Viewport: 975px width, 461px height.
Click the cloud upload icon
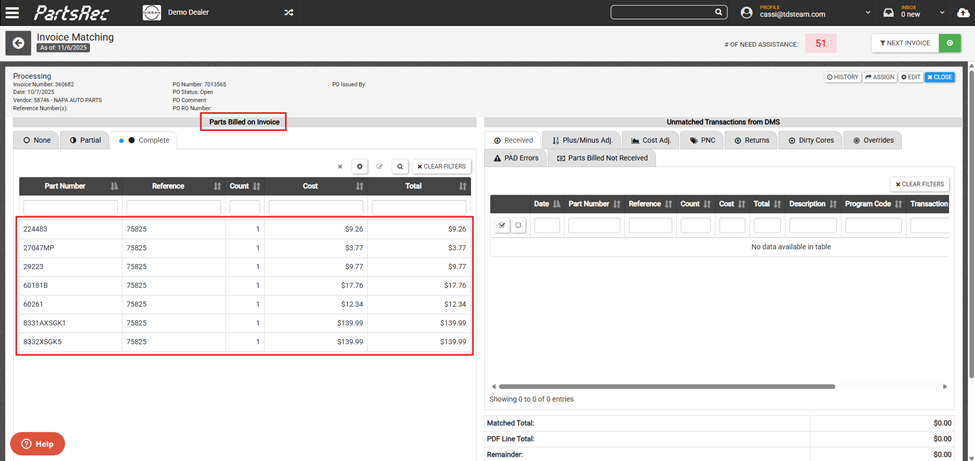click(962, 12)
